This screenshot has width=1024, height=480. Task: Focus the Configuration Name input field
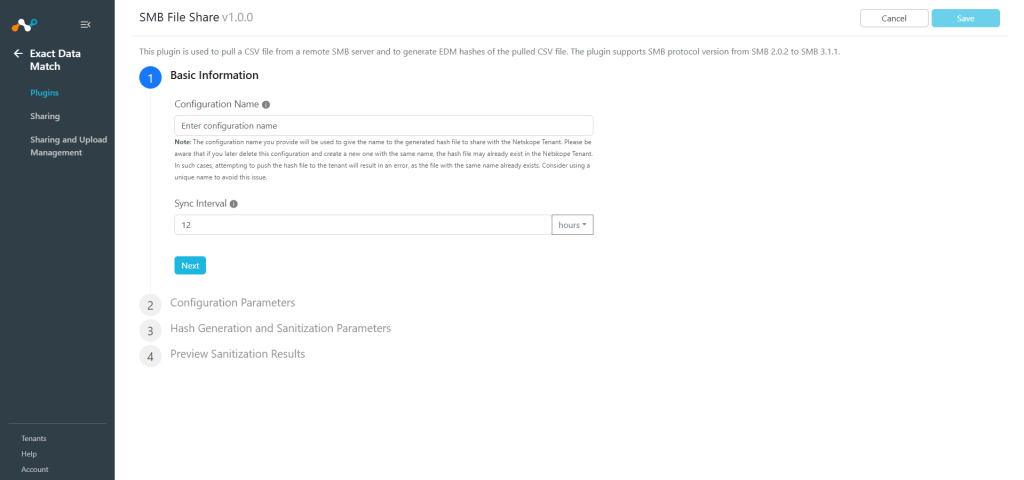(x=384, y=125)
